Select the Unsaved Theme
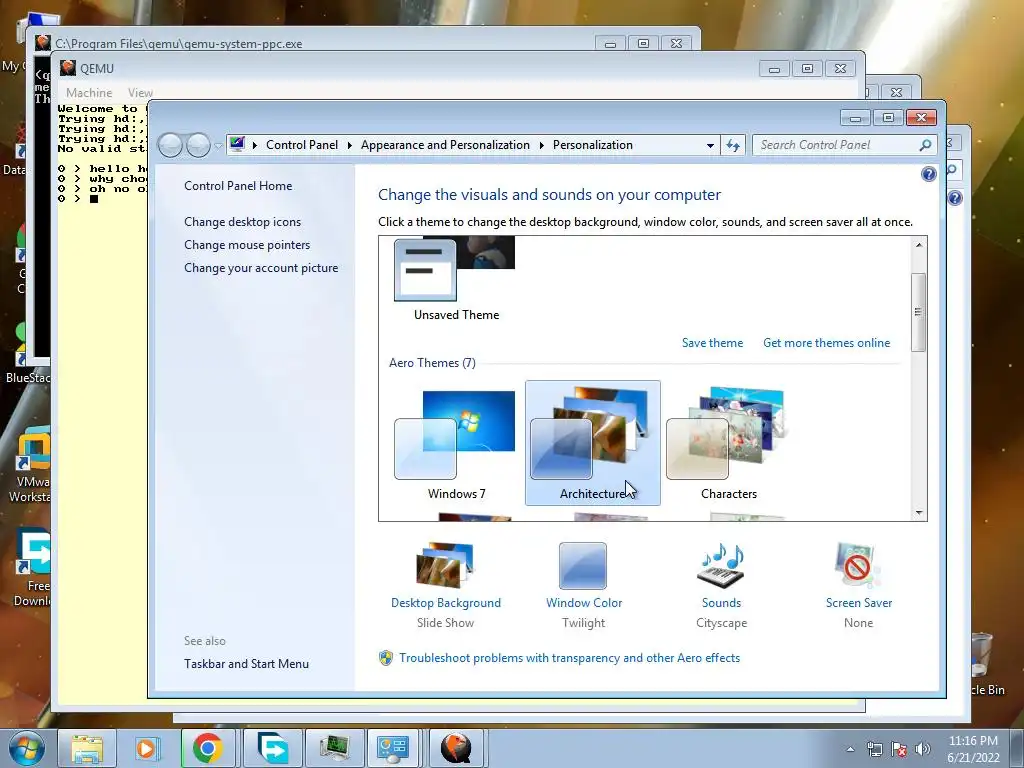 (456, 281)
